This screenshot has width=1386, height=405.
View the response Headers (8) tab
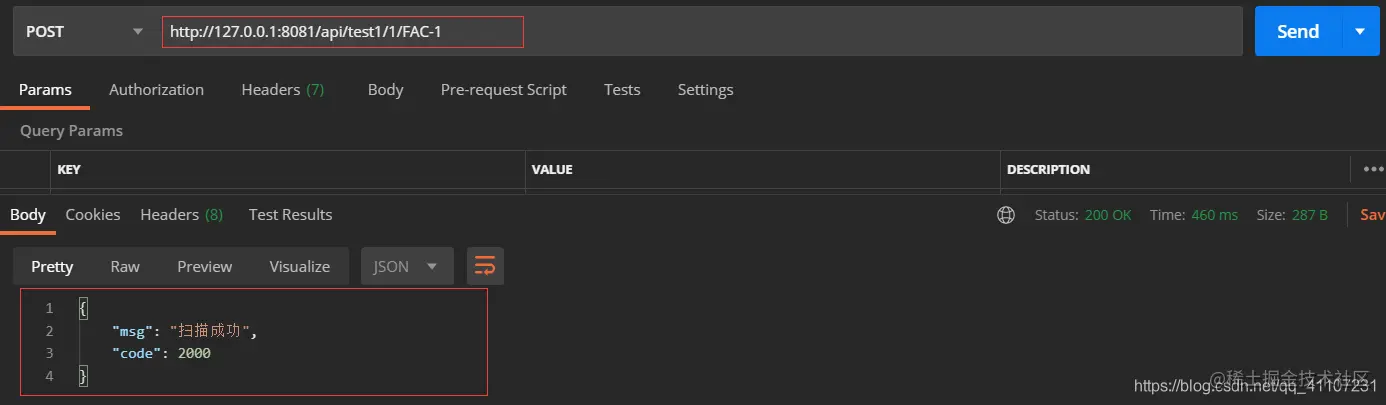click(182, 215)
